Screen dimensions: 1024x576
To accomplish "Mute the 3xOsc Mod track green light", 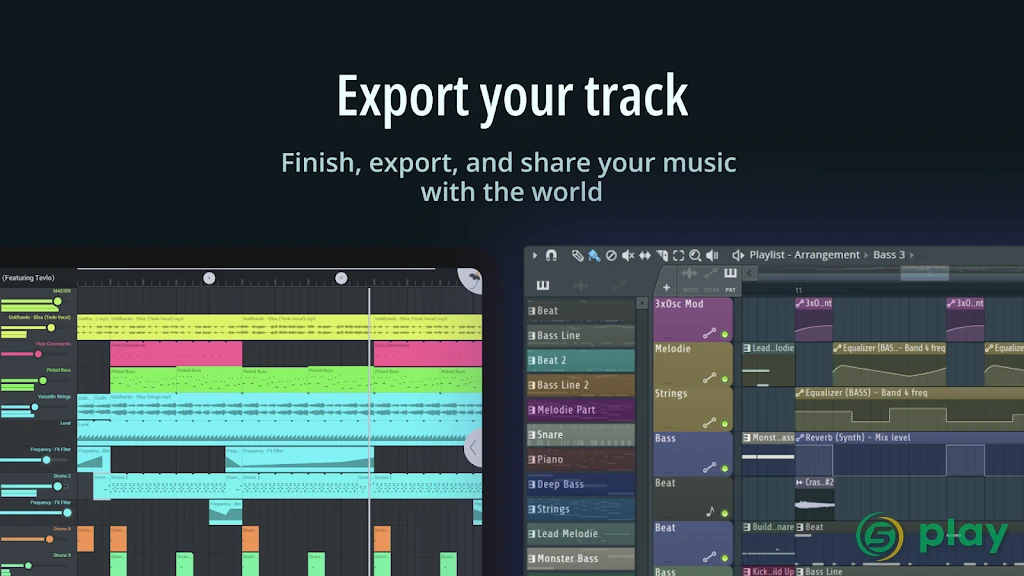I will point(725,334).
